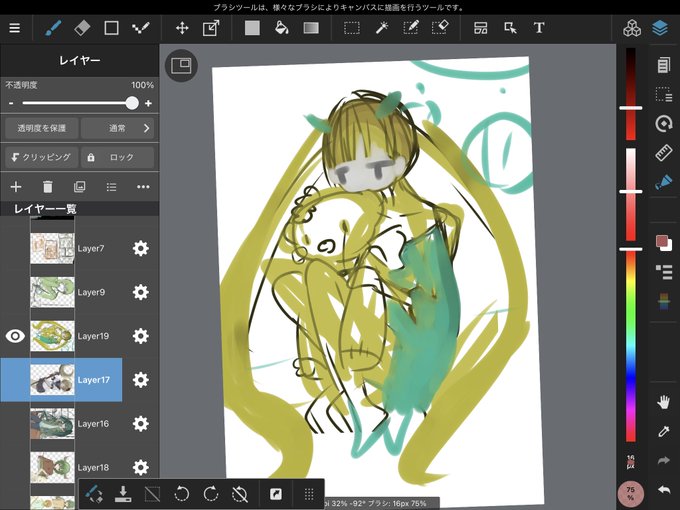Screen dimensions: 680x510
Task: Select the Fill rectangle tool
Action: click(x=252, y=28)
